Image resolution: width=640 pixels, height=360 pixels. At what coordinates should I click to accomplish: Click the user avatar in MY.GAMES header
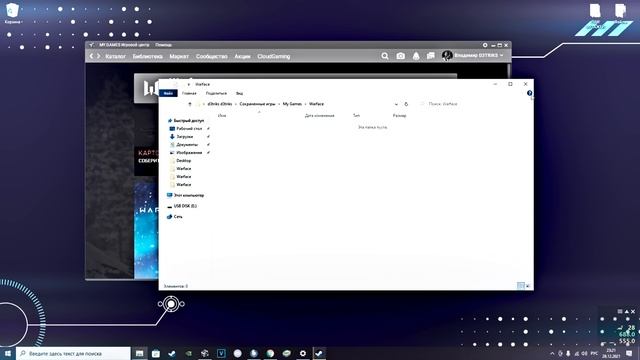tap(447, 56)
